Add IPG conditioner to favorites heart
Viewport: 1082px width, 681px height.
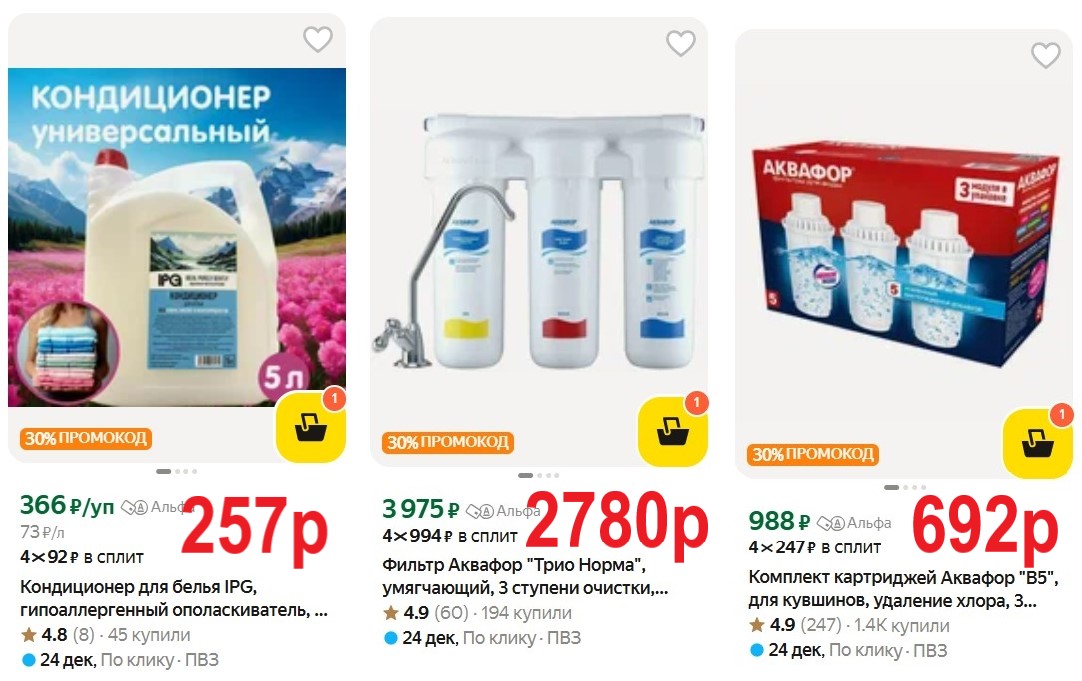click(x=317, y=39)
